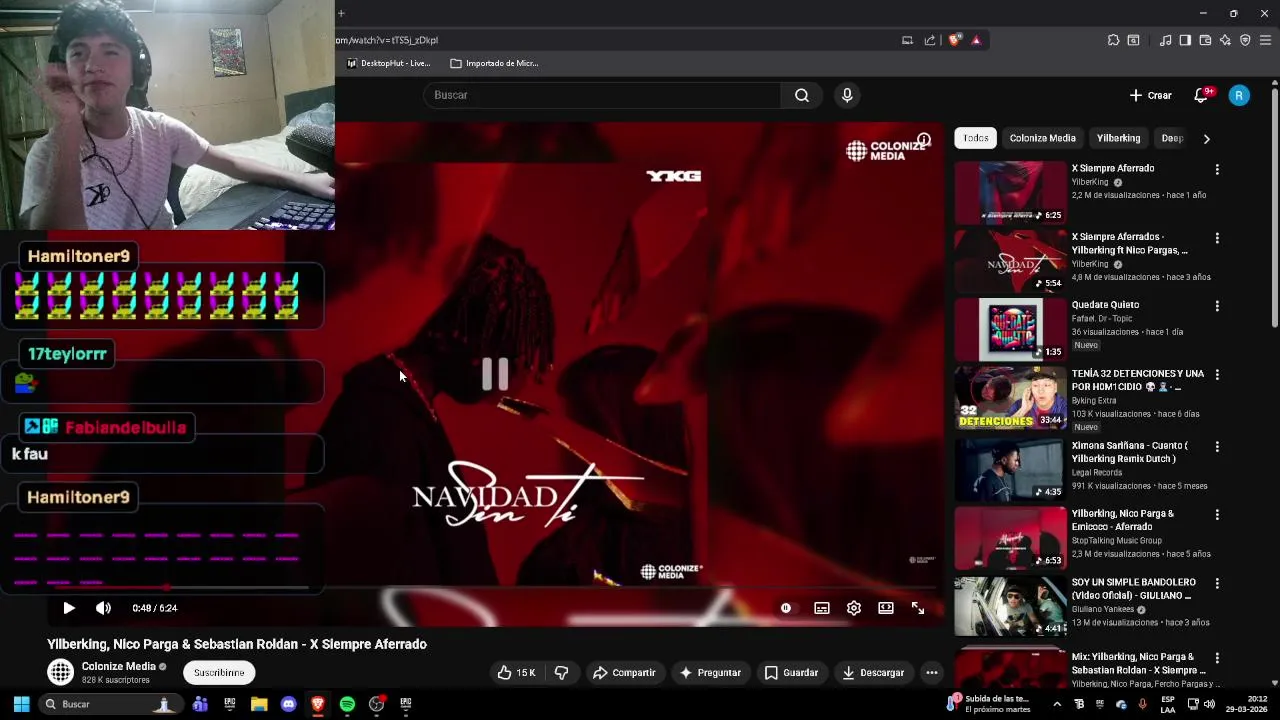
Task: Switch to theater mode in player
Action: [886, 608]
